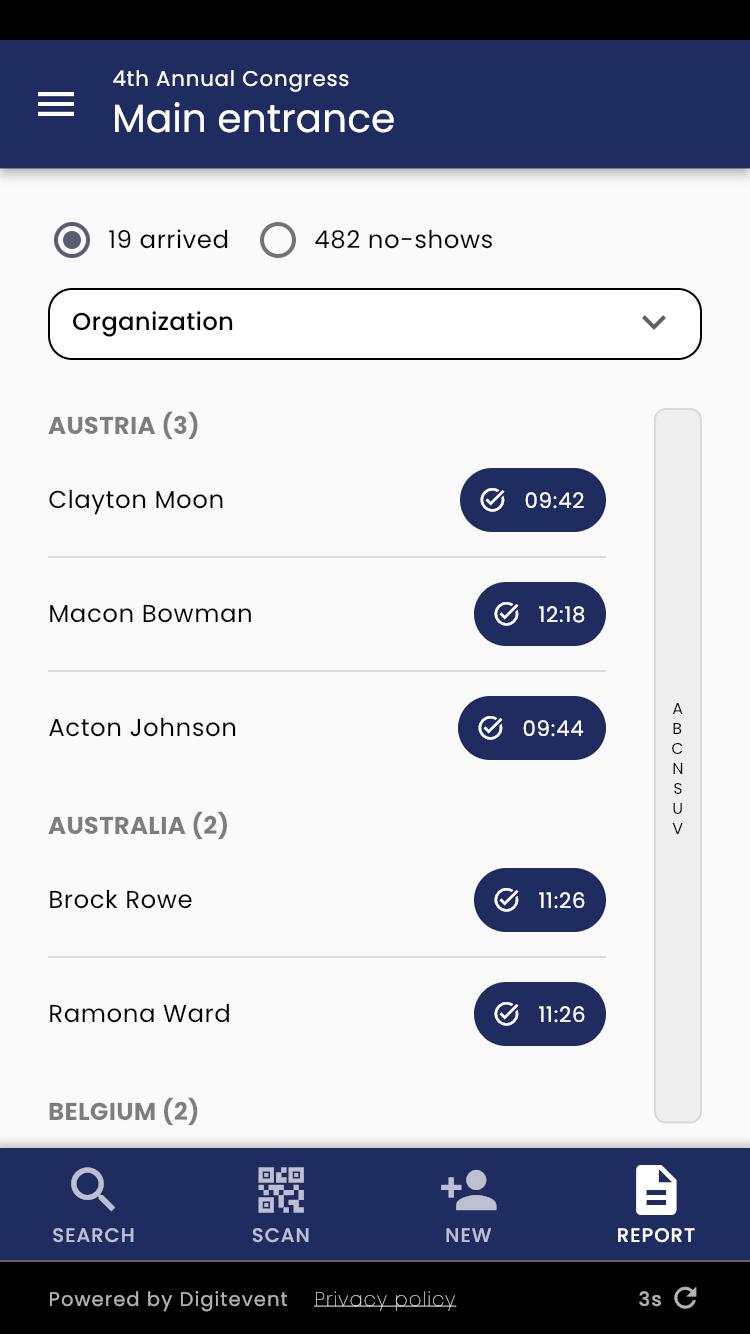Screen dimensions: 750x1334
Task: Open the hamburger menu
Action: point(56,104)
